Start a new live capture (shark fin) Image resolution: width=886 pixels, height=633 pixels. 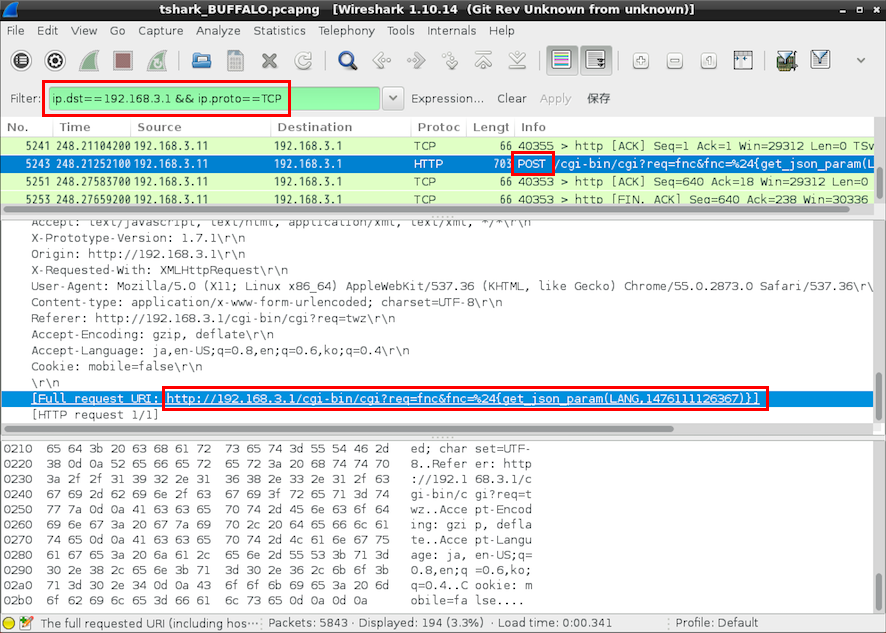[x=89, y=60]
